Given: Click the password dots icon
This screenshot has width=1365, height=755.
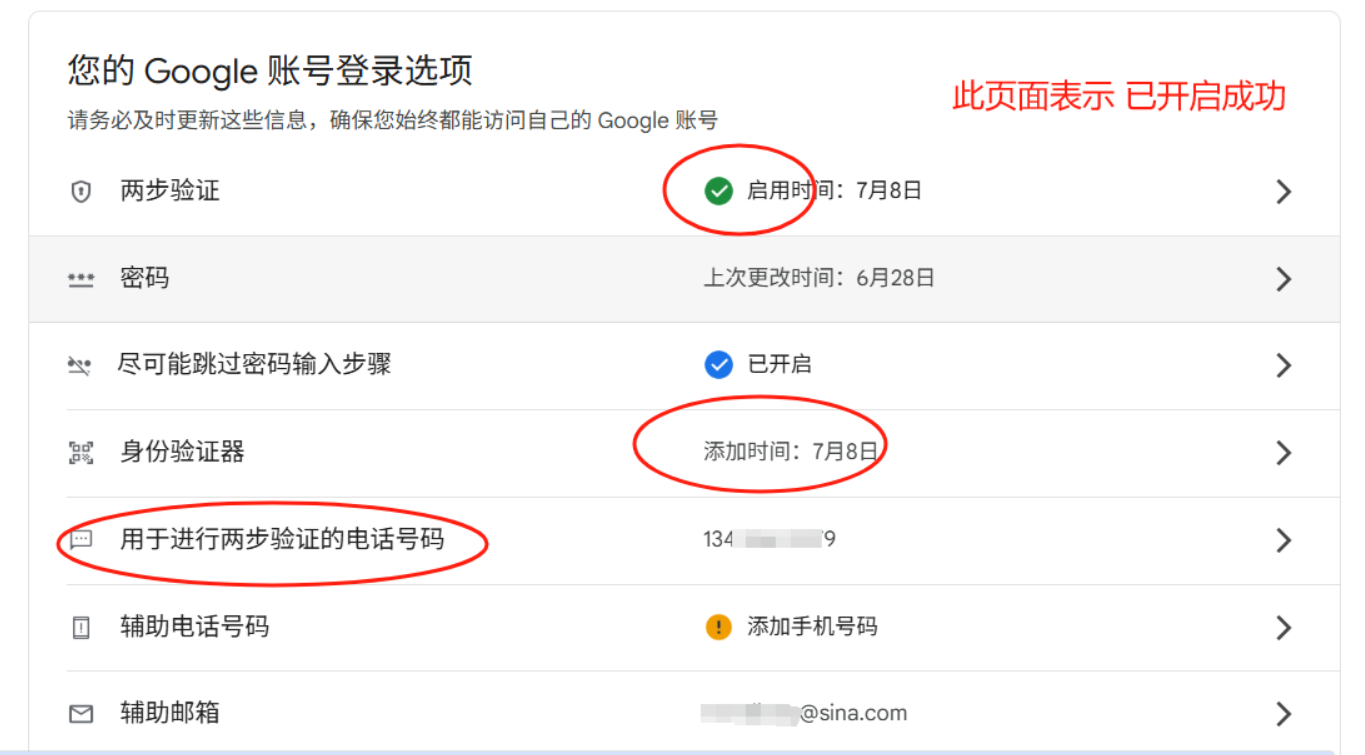Looking at the screenshot, I should (x=80, y=279).
